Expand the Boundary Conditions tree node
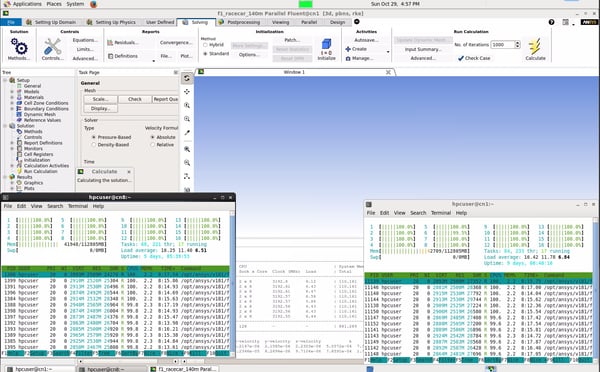Viewport: 600px width, 372px height. [12, 109]
